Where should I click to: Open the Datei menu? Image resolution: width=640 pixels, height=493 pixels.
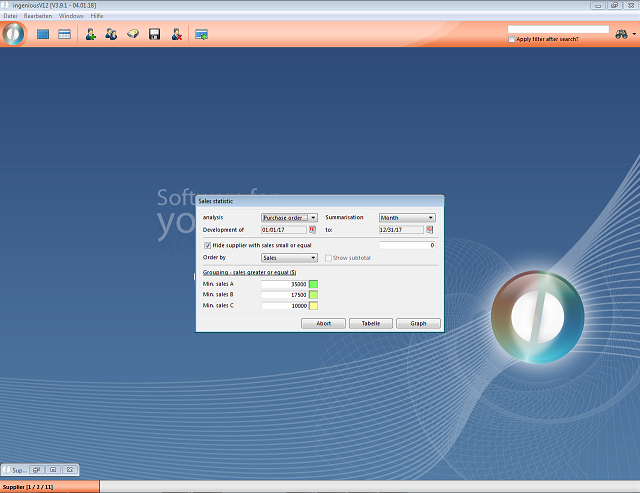tap(10, 17)
